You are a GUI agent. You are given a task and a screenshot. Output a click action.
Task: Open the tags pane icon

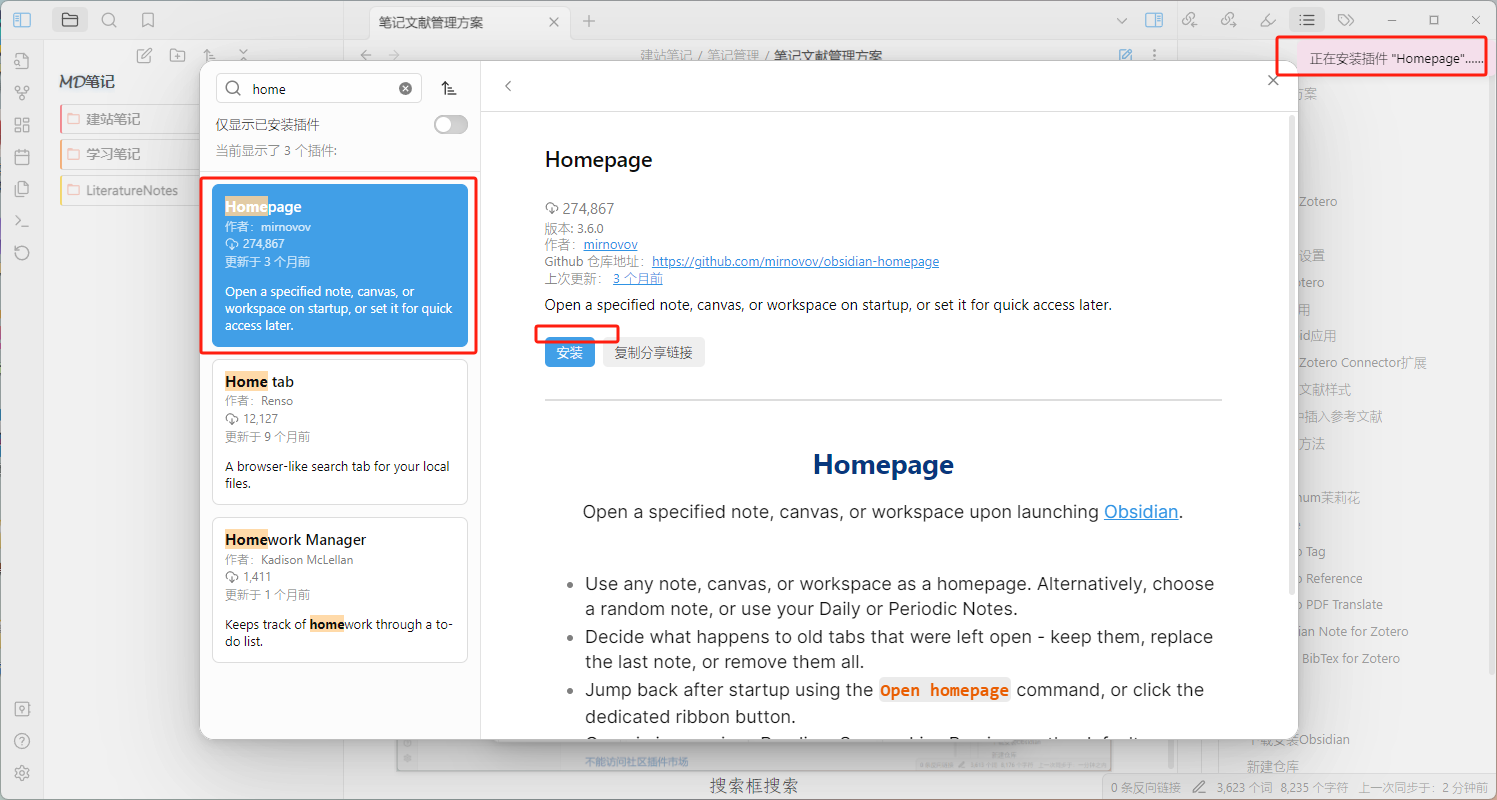click(1346, 19)
